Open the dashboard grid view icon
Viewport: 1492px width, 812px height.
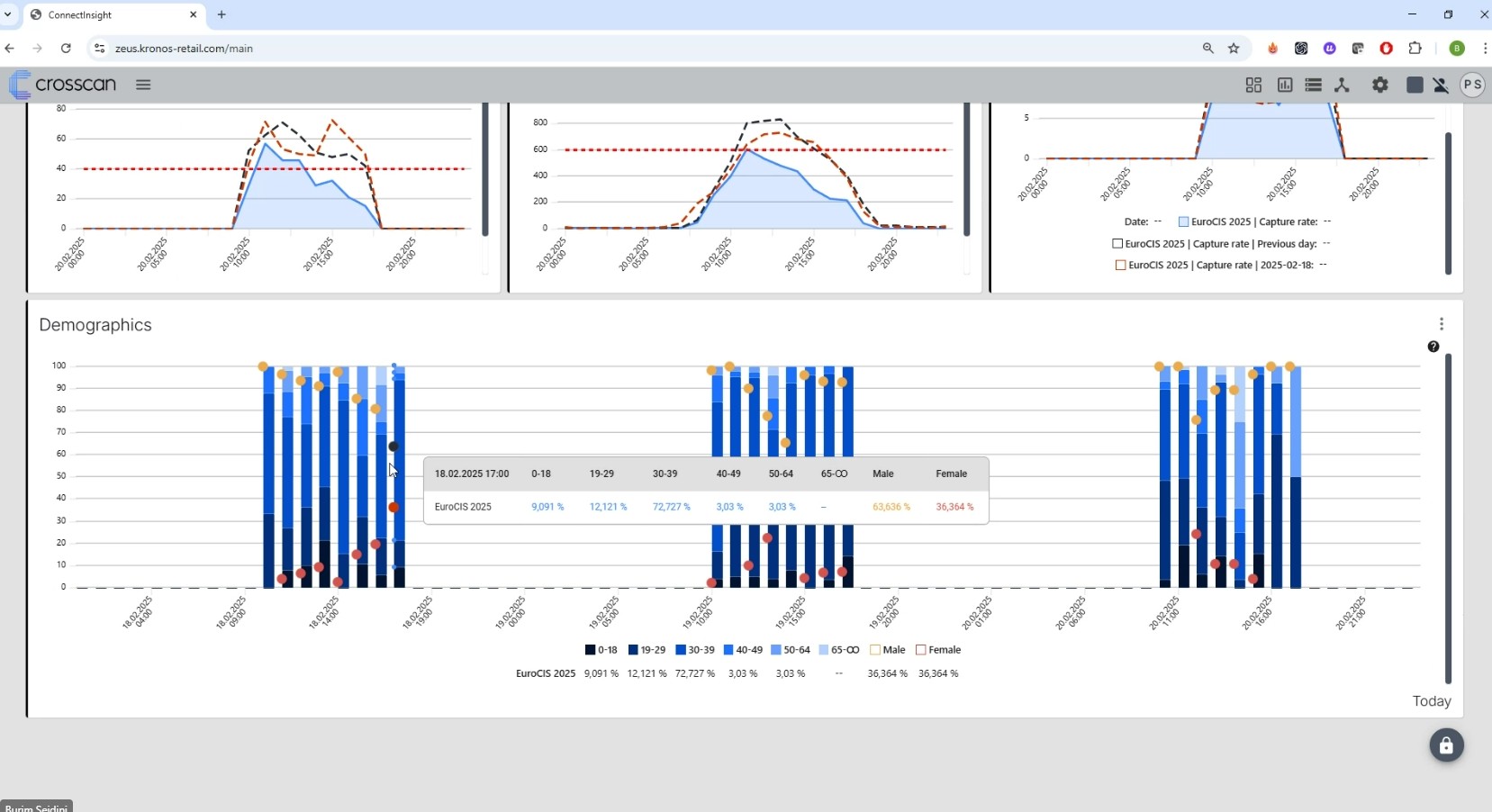1253,85
